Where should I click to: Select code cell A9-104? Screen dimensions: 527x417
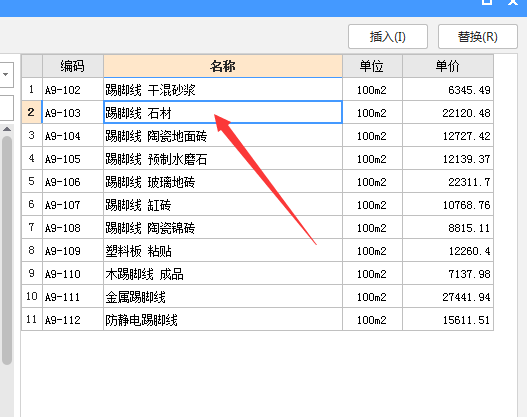(x=73, y=136)
